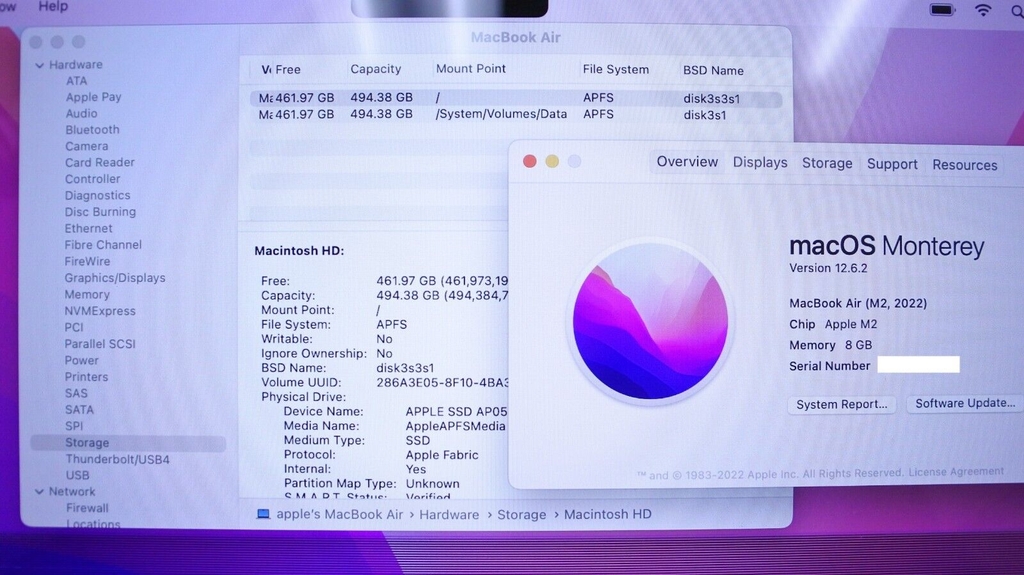The height and width of the screenshot is (575, 1024).
Task: Select Memory in the sidebar
Action: point(87,295)
